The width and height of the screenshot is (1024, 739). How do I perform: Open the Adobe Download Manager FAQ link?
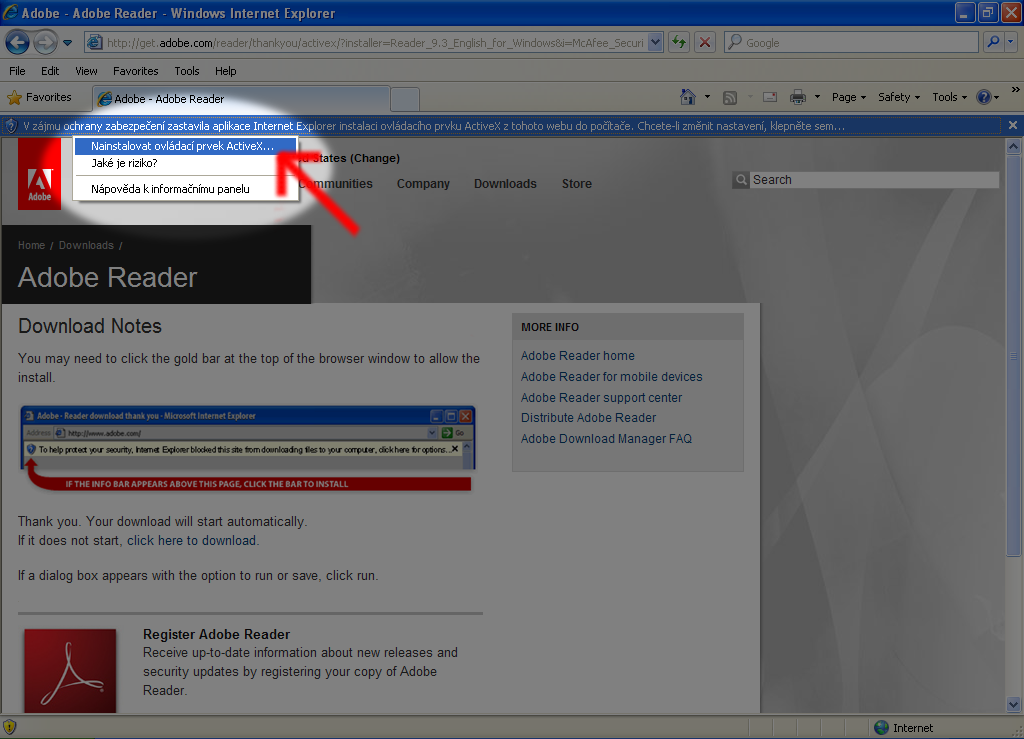pos(606,439)
